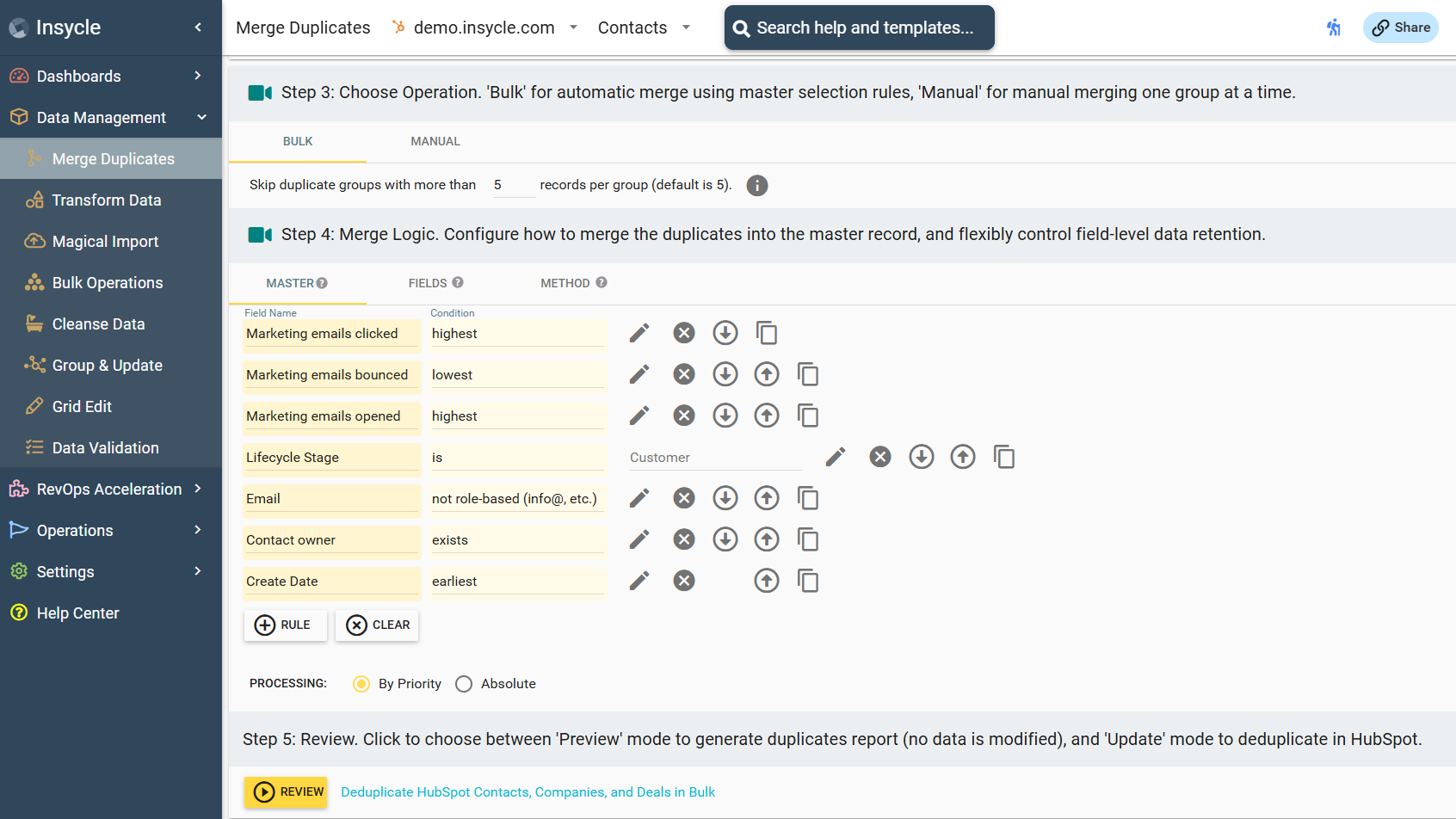
Task: Click the Review button
Action: point(286,791)
